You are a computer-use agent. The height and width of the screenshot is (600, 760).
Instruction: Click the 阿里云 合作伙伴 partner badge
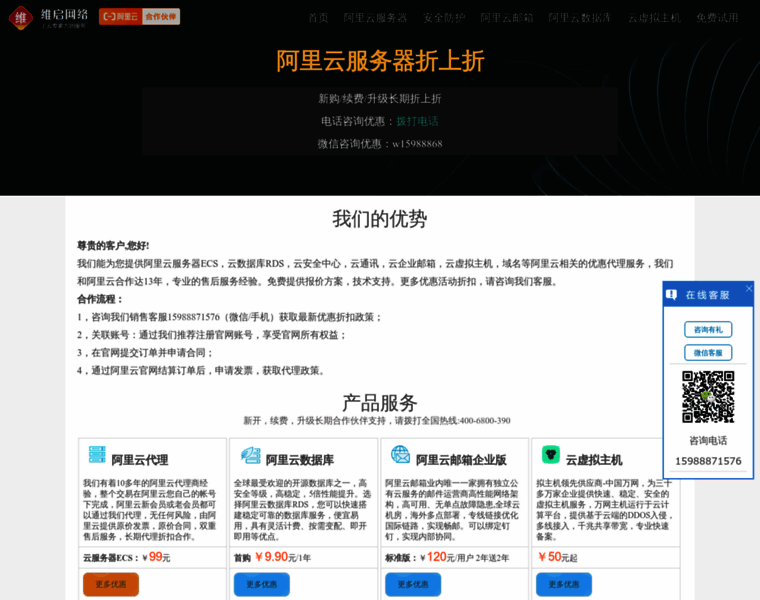pyautogui.click(x=139, y=16)
